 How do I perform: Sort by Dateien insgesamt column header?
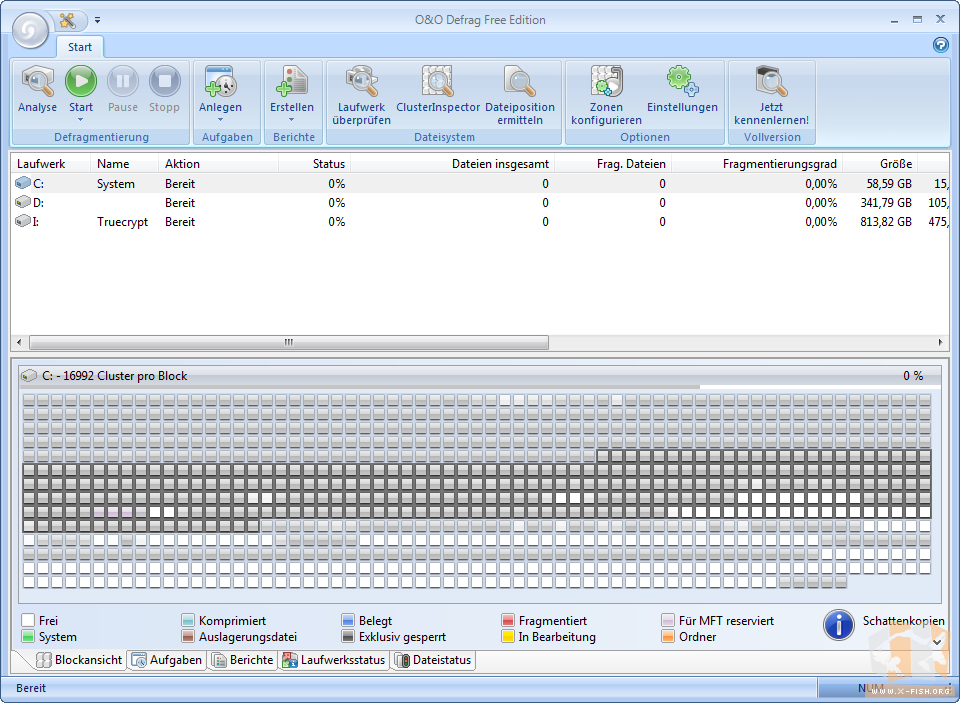[452, 164]
